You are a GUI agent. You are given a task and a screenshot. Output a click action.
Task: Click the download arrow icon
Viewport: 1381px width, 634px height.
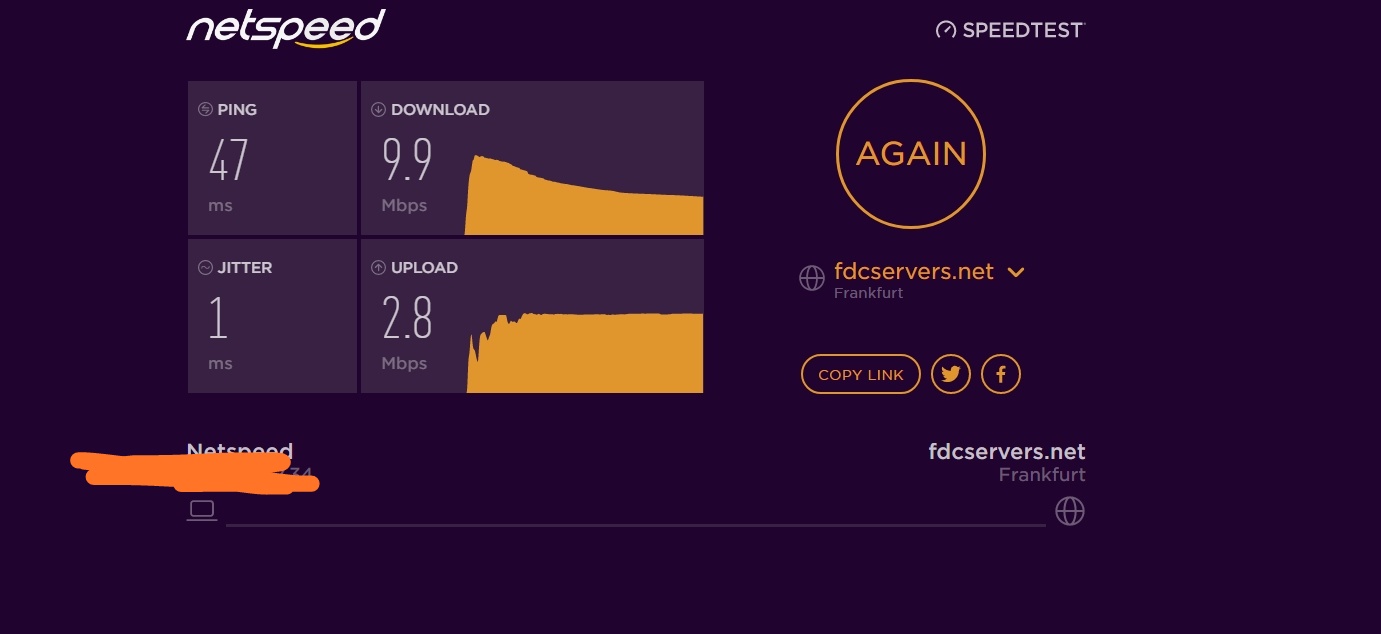[378, 109]
